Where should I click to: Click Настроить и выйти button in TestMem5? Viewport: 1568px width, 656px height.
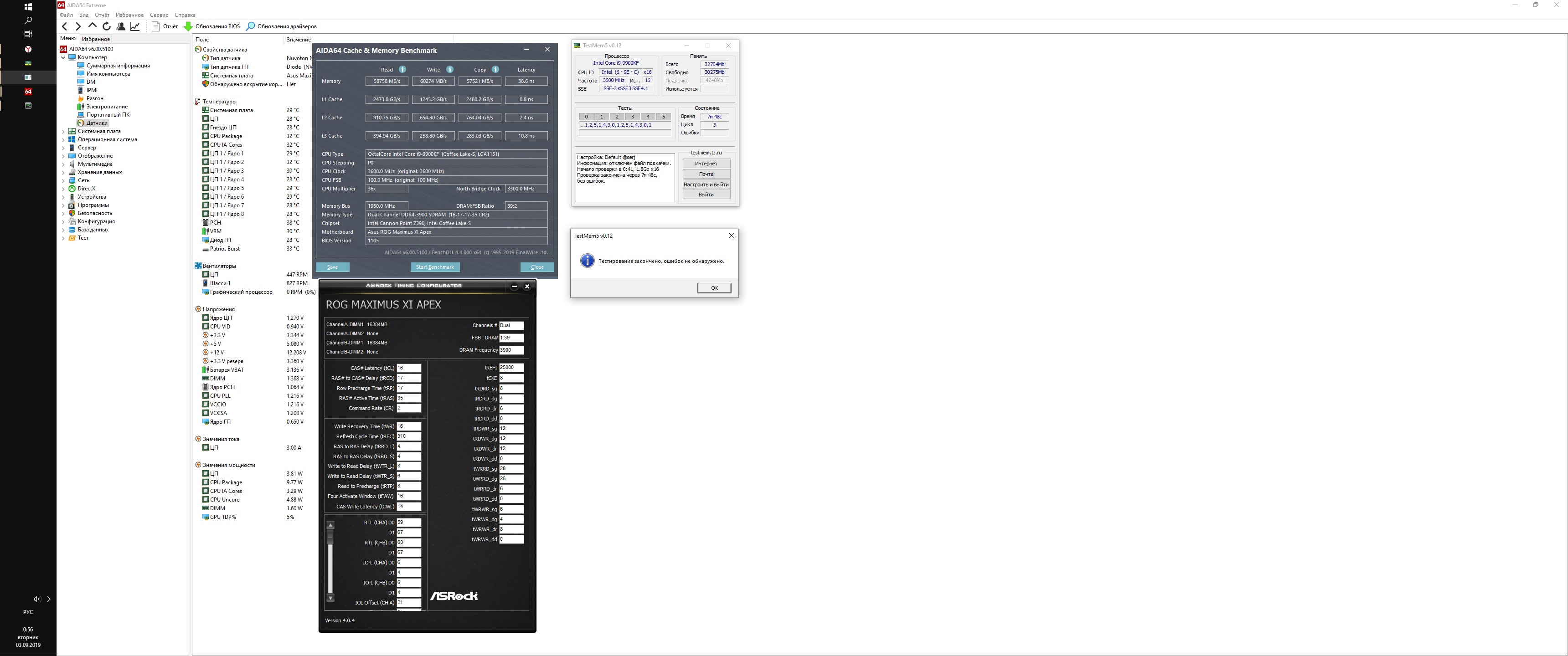coord(706,184)
